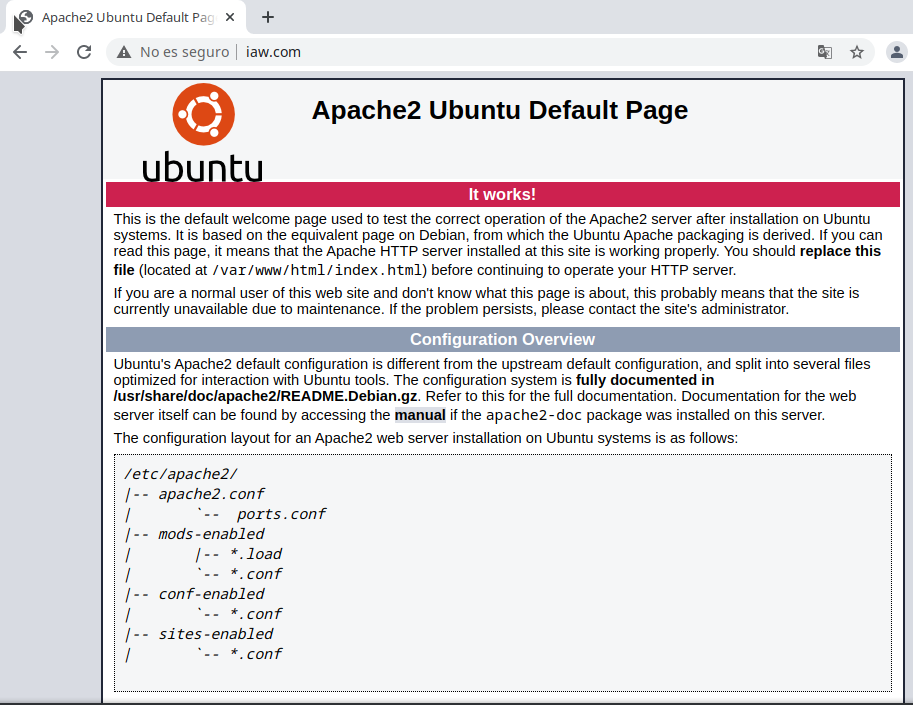The height and width of the screenshot is (705, 913).
Task: Click the Ubuntu logo image
Action: 203,132
